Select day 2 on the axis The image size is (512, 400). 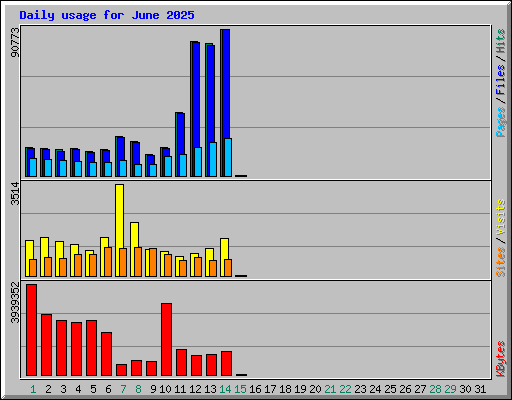click(48, 389)
